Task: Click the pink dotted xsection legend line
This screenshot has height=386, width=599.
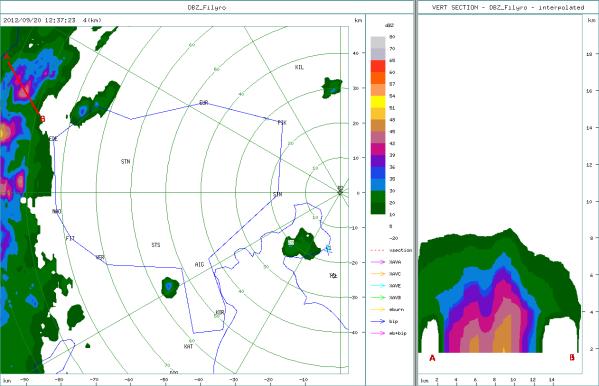Action: (x=377, y=250)
